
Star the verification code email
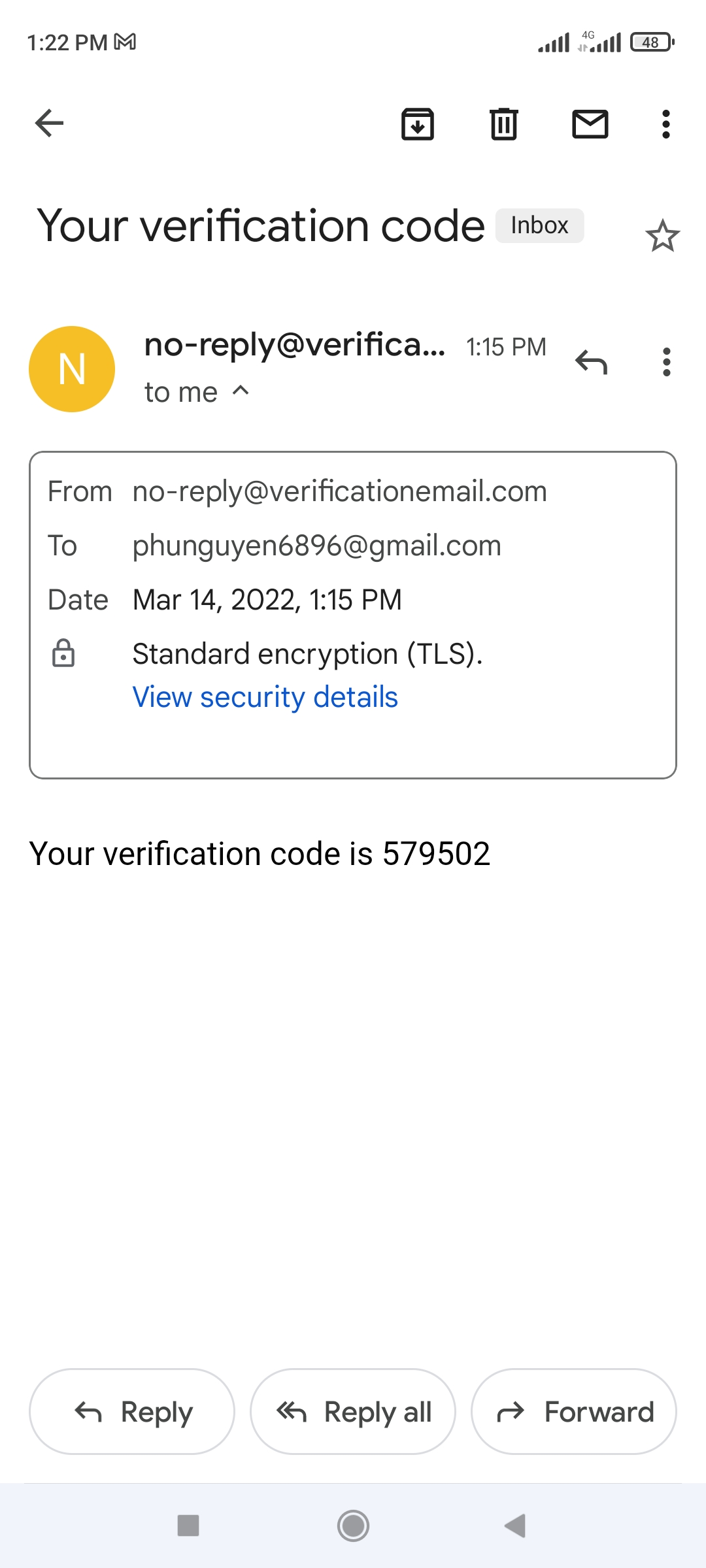tap(663, 236)
